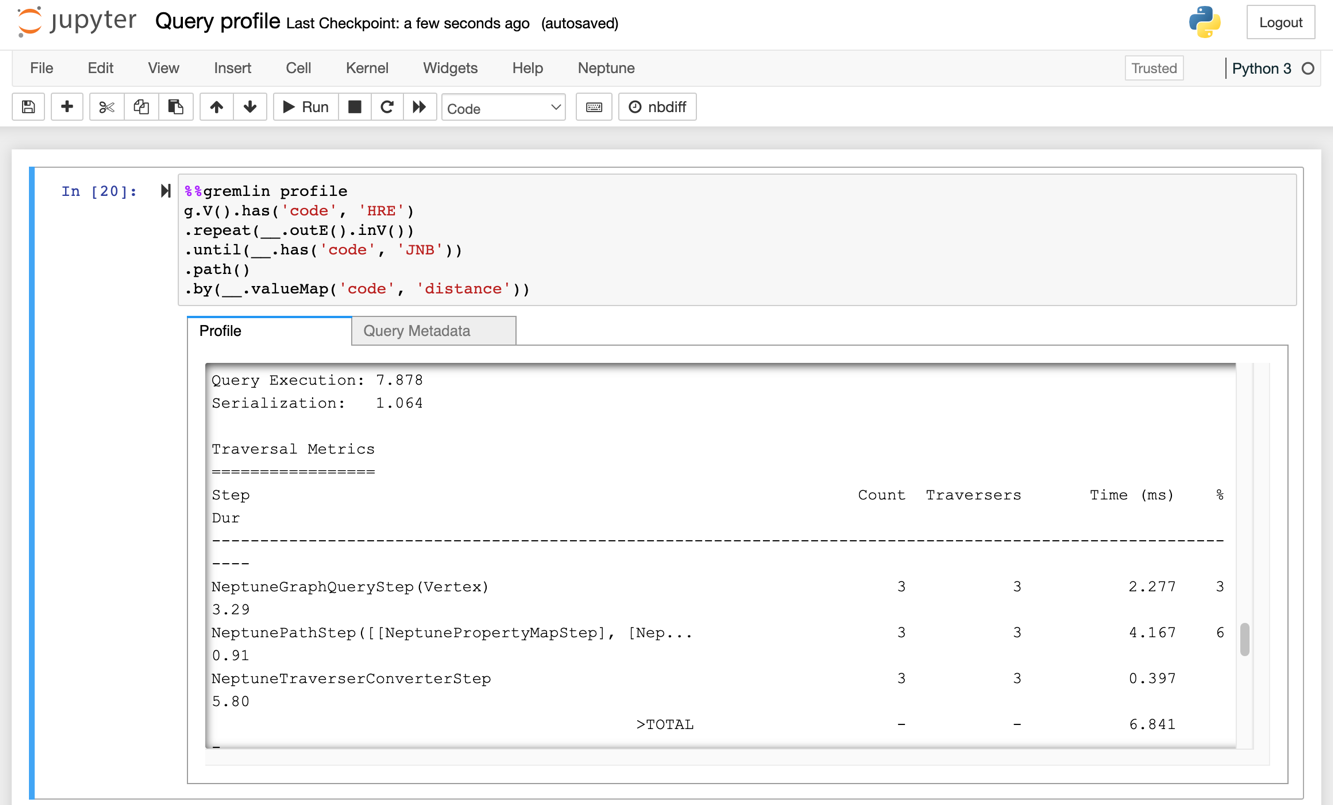Paste cells below icon
The height and width of the screenshot is (805, 1333).
176,107
